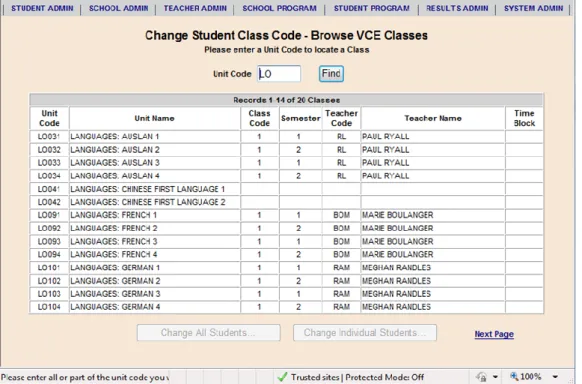Click teacher code RL in LO032 row
Screen dimensions: 582x384
tap(341, 150)
